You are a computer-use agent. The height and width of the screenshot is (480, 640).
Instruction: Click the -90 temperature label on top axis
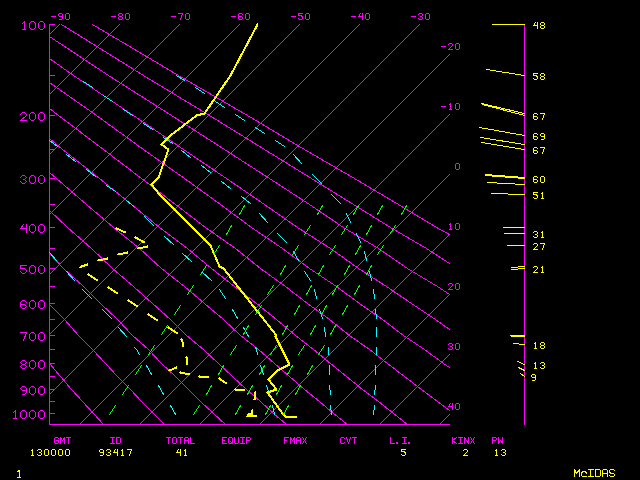click(60, 16)
